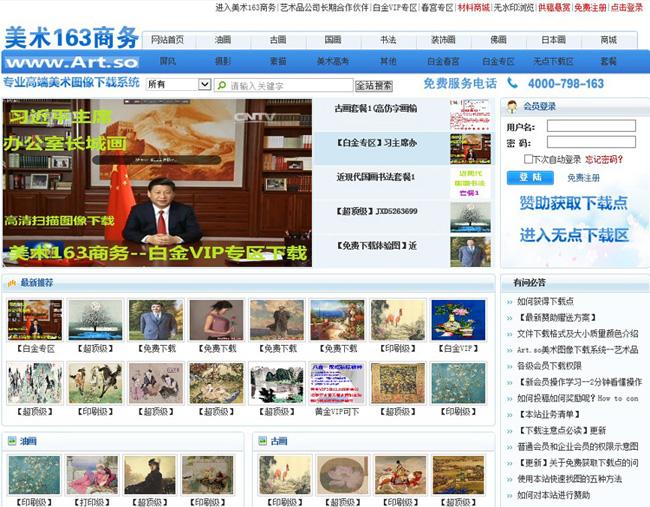The height and width of the screenshot is (507, 650).
Task: Click the arrow bullet before 【本站业务清单】
Action: (x=509, y=415)
